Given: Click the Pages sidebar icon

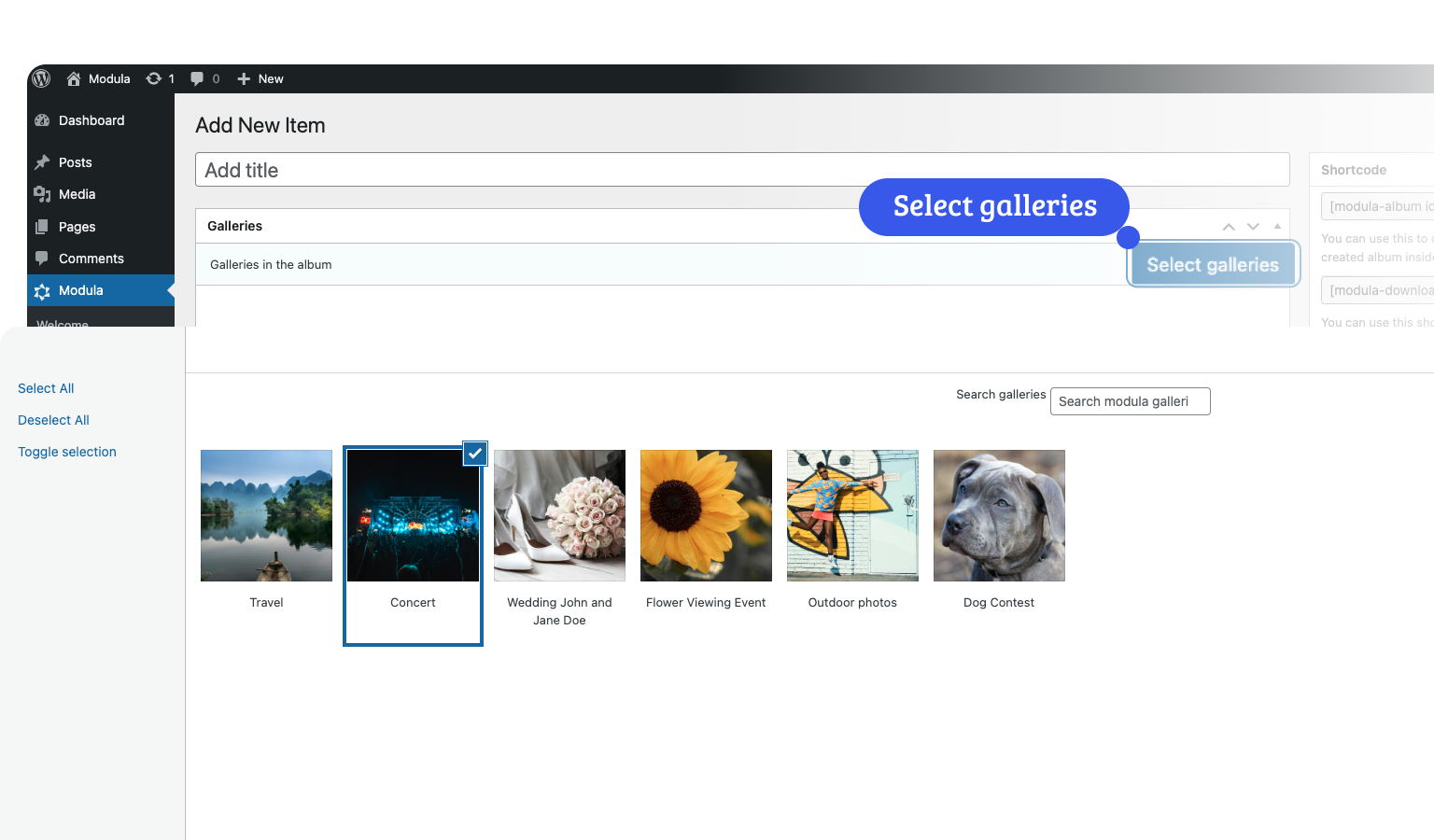Looking at the screenshot, I should (x=42, y=227).
